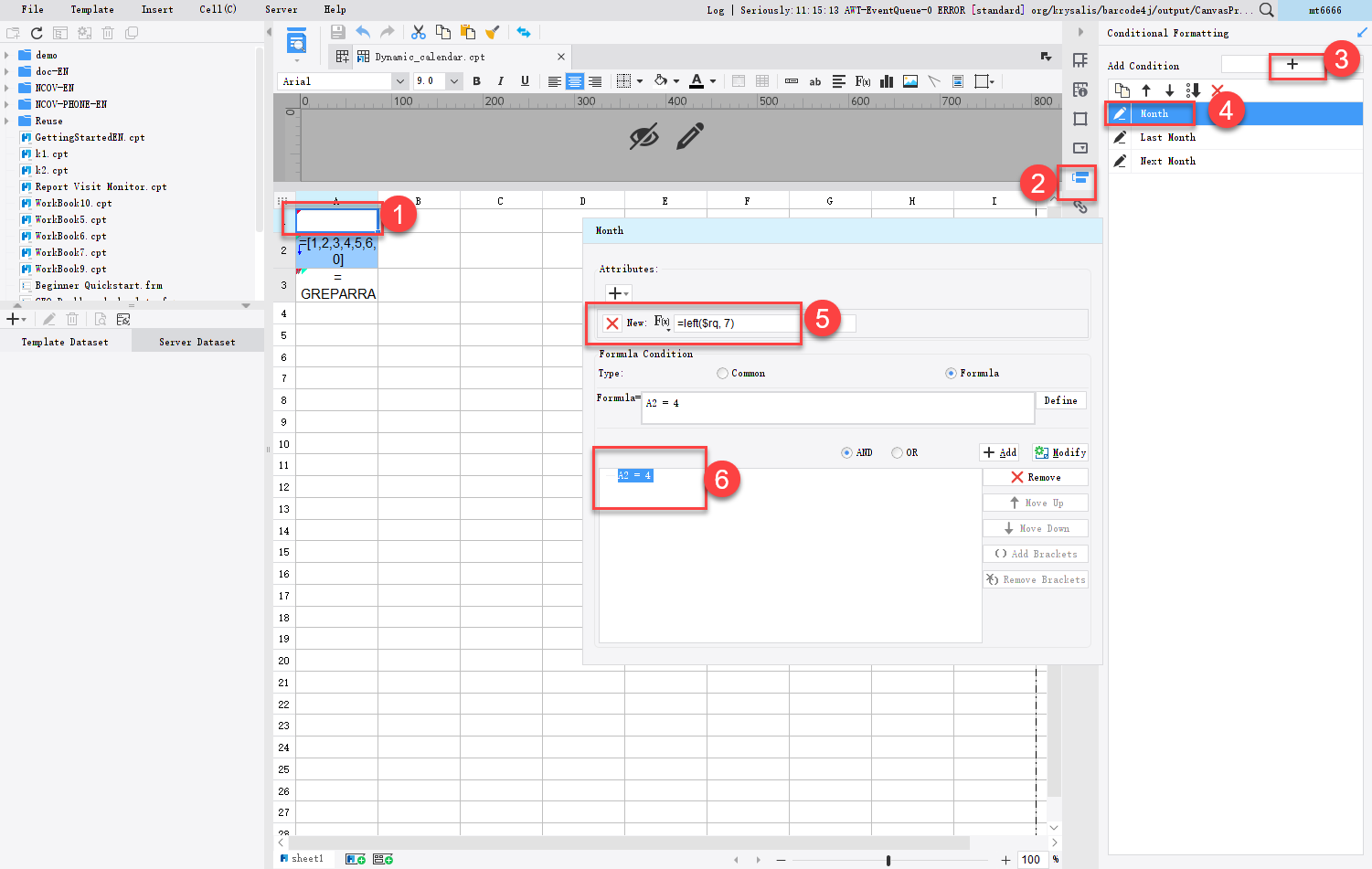The height and width of the screenshot is (869, 1372).
Task: Toggle Underline formatting
Action: pyautogui.click(x=525, y=81)
